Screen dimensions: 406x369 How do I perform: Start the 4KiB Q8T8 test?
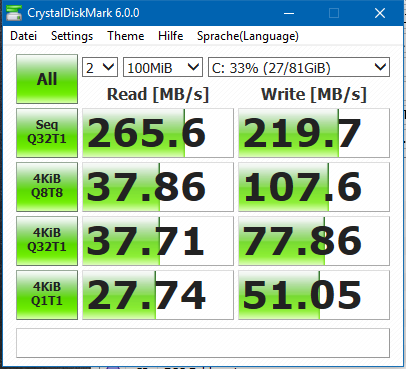point(47,187)
